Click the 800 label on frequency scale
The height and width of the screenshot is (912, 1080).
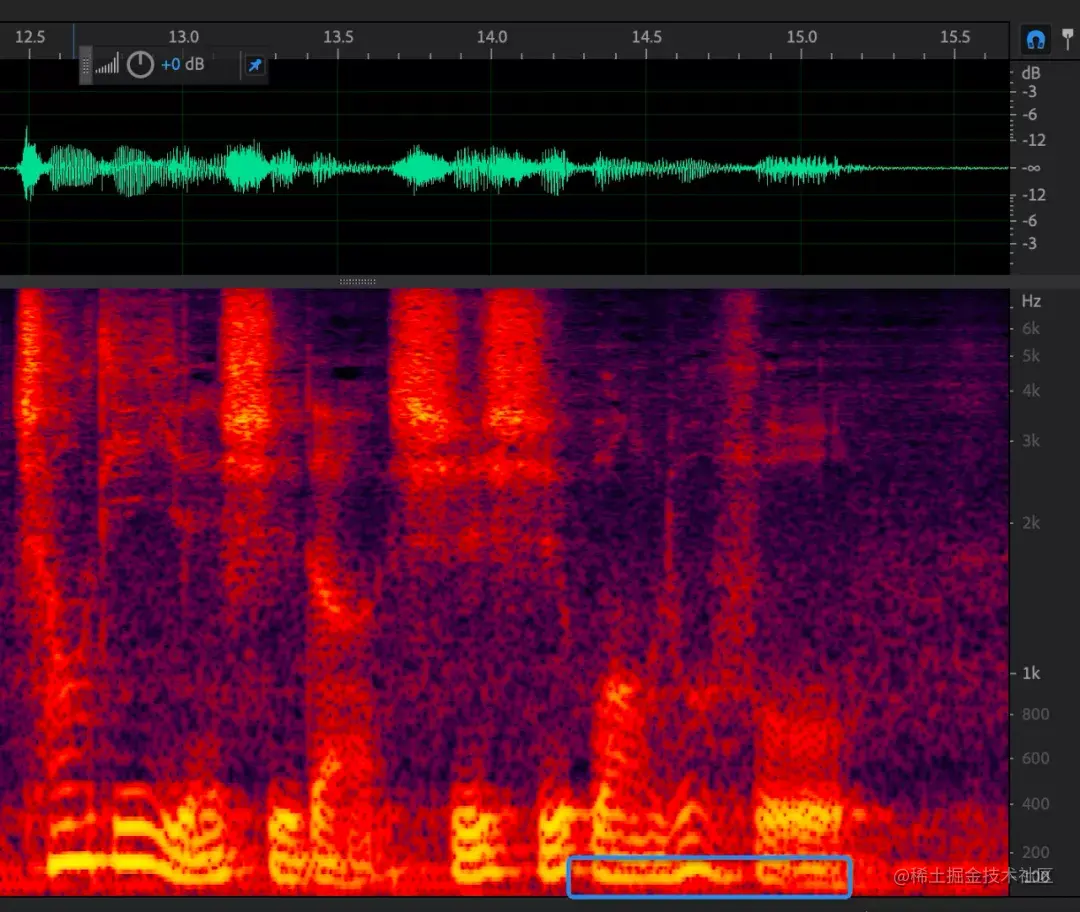pos(1035,714)
